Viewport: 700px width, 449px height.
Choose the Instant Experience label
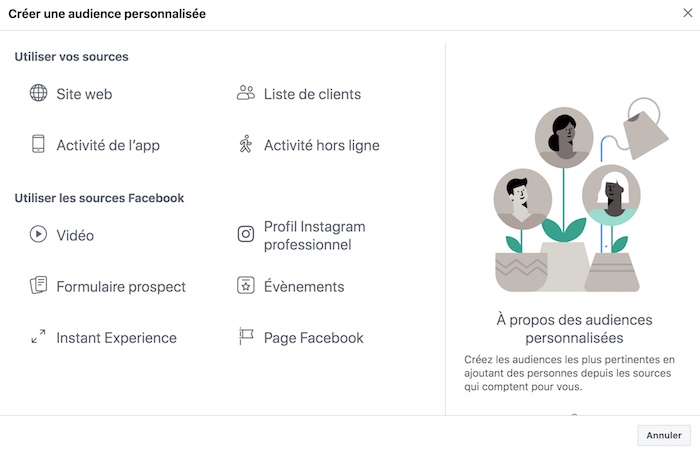(117, 338)
